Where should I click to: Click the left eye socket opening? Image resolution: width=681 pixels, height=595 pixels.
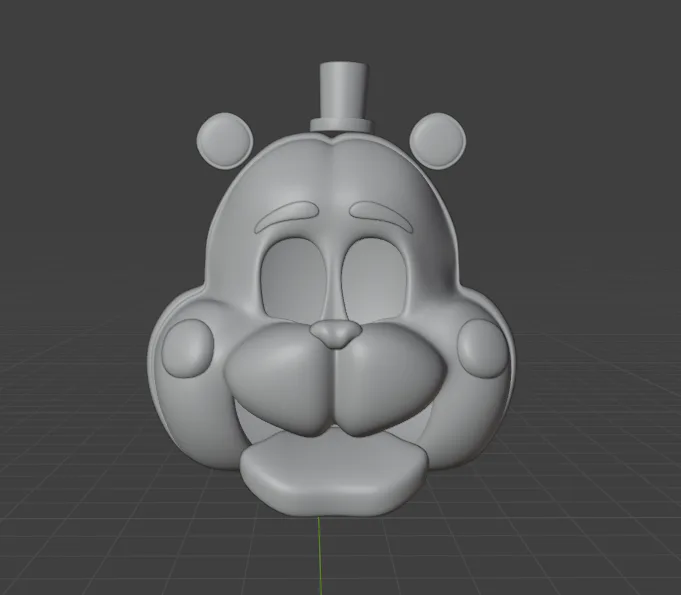coord(294,279)
